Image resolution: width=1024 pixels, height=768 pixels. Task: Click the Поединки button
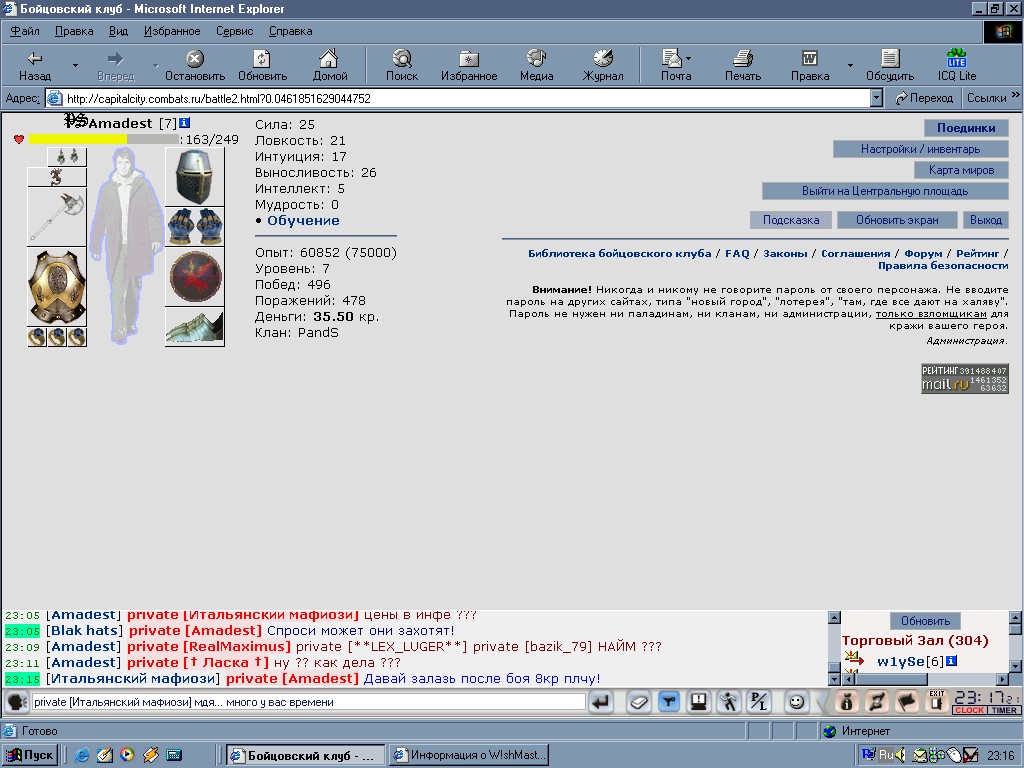966,128
